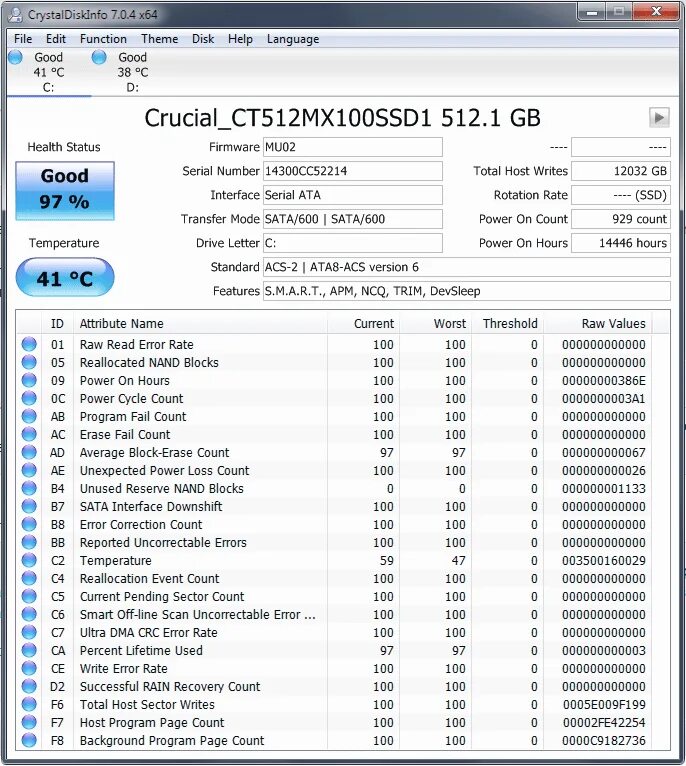Click status orb for Write Error Rate
This screenshot has width=686, height=766.
pos(29,668)
